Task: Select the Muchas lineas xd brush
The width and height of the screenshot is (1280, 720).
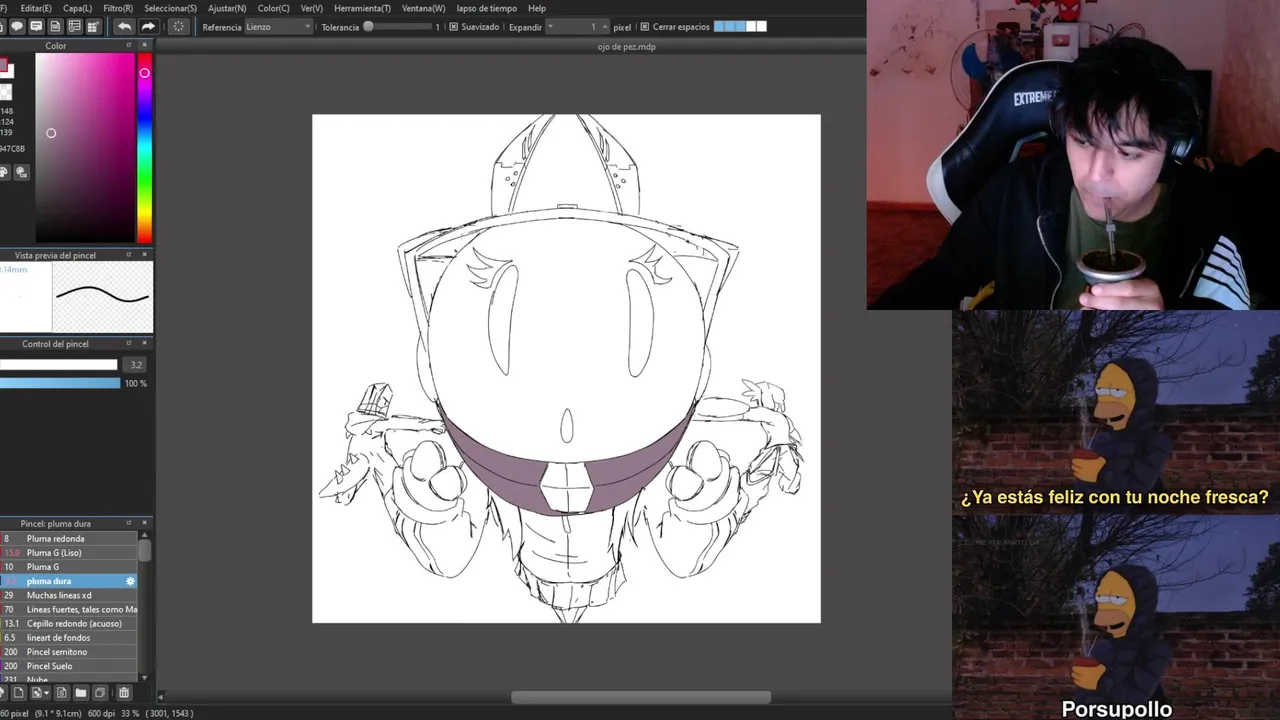Action: point(69,595)
